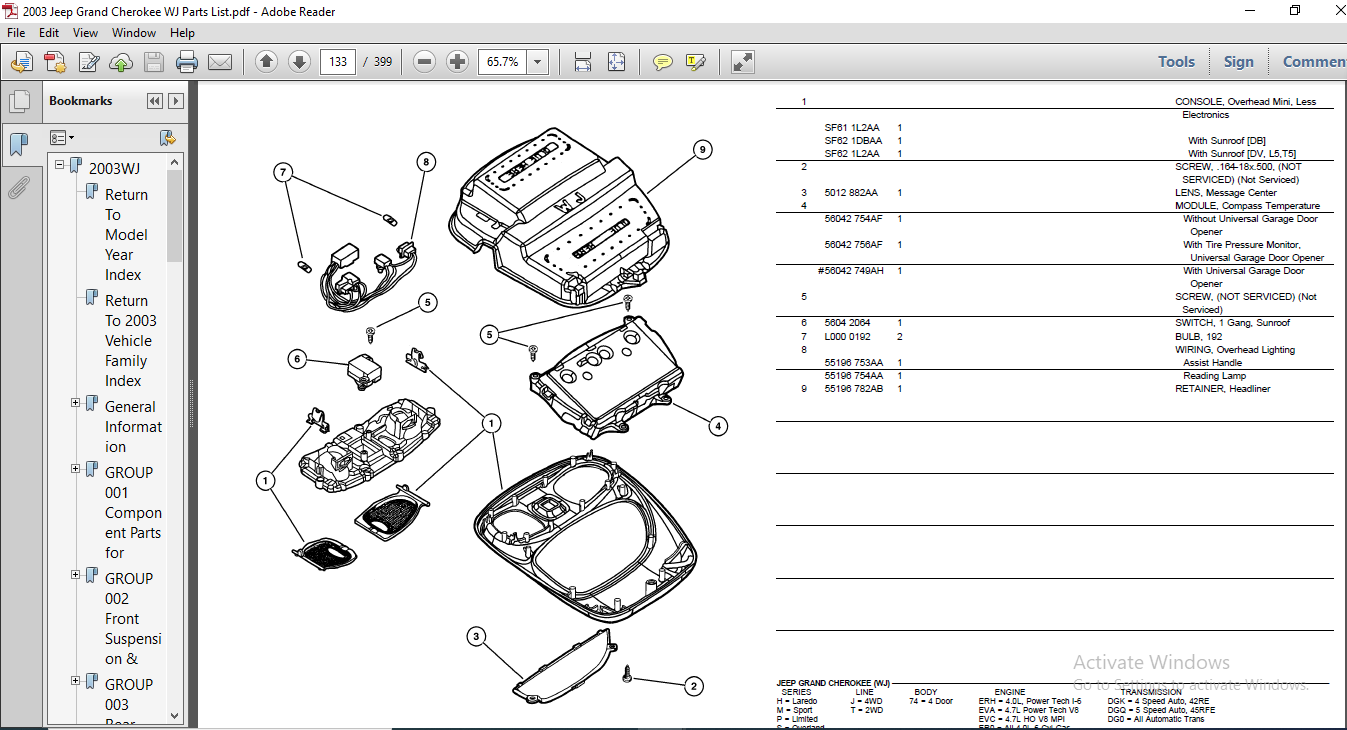
Task: Click the Sign and fill document icon
Action: pyautogui.click(x=89, y=62)
